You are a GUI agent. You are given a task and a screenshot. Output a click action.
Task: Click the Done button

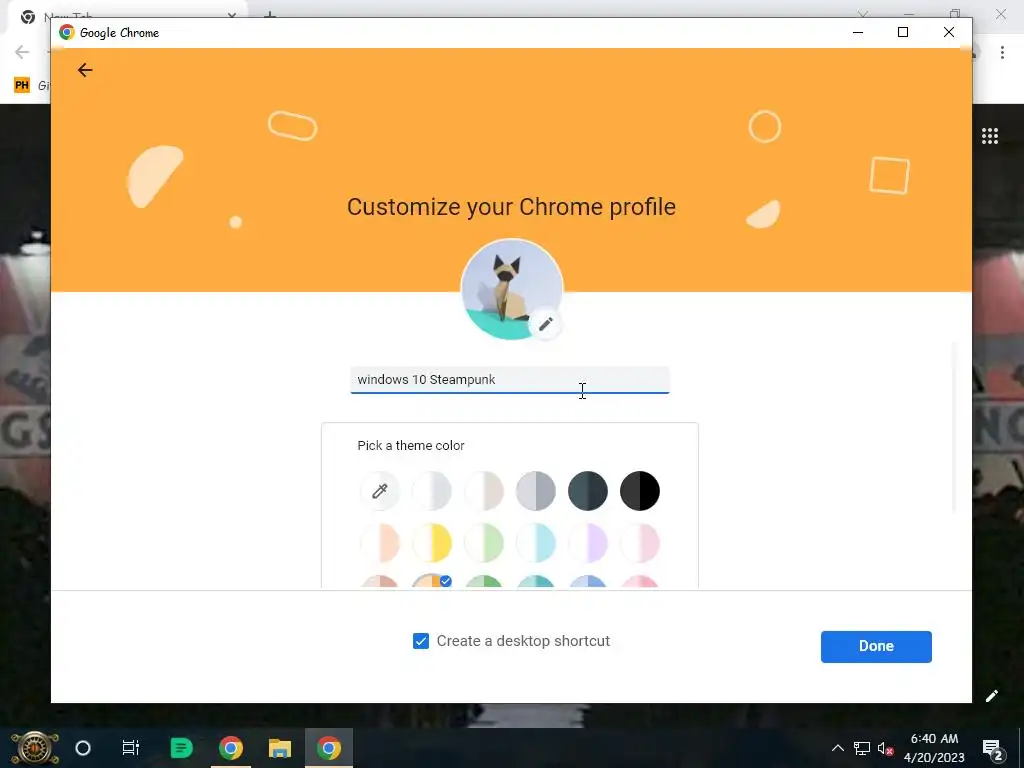[876, 647]
